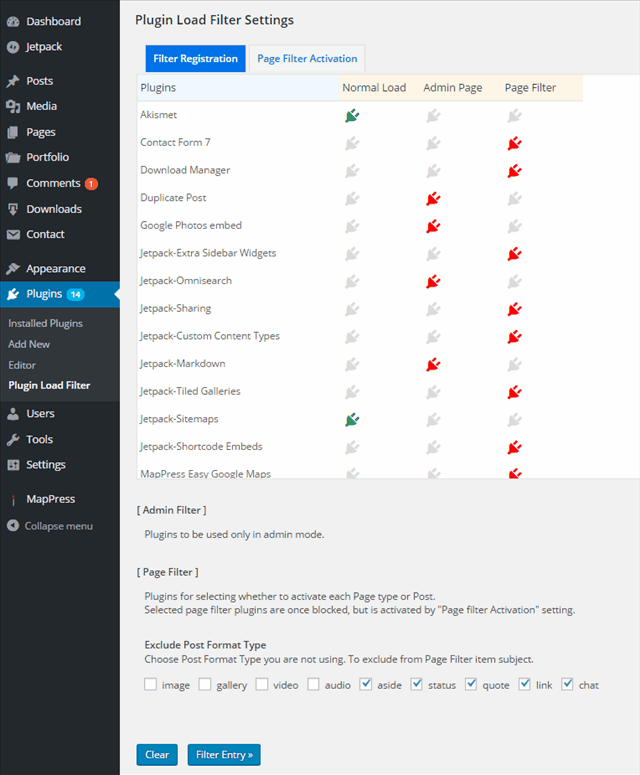Click Jetpack-Shortcode Embeds Normal Load plug

(352, 448)
